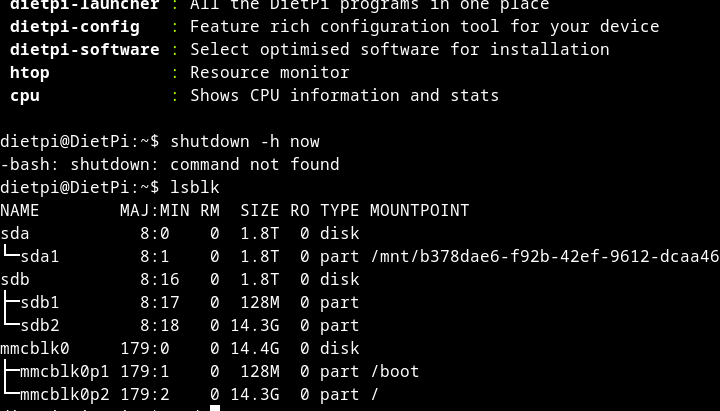Click the cpu command in the list

25,95
